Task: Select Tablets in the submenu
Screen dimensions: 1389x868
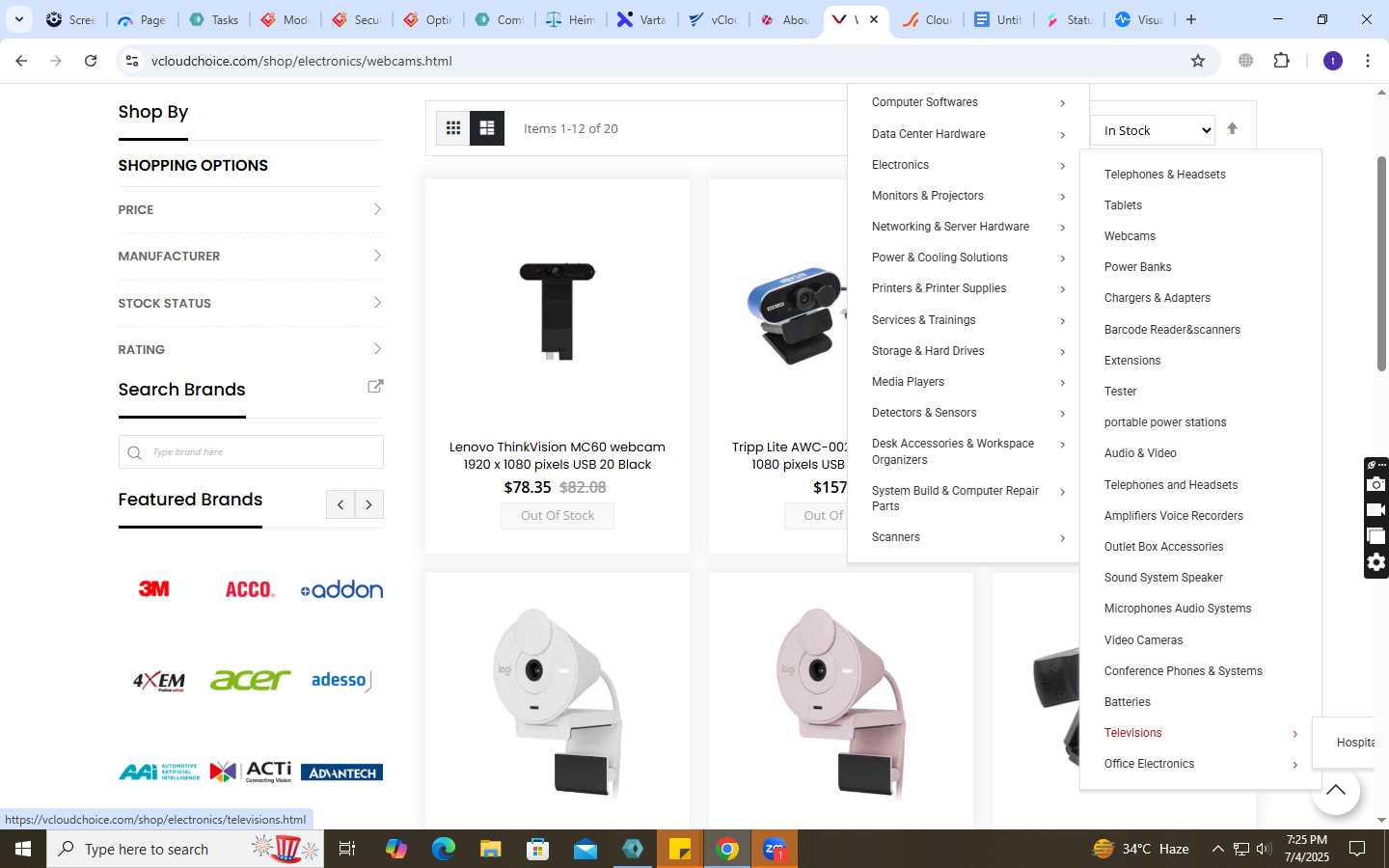Action: click(1123, 205)
